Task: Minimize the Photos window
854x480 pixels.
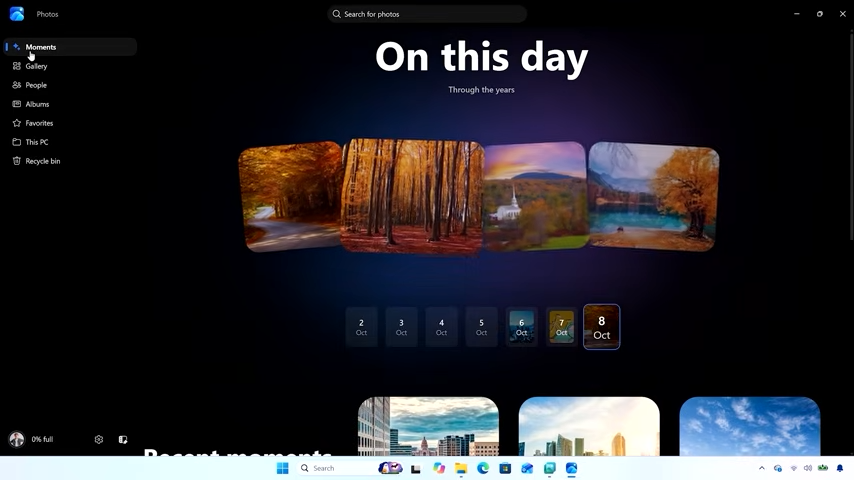Action: pyautogui.click(x=797, y=14)
